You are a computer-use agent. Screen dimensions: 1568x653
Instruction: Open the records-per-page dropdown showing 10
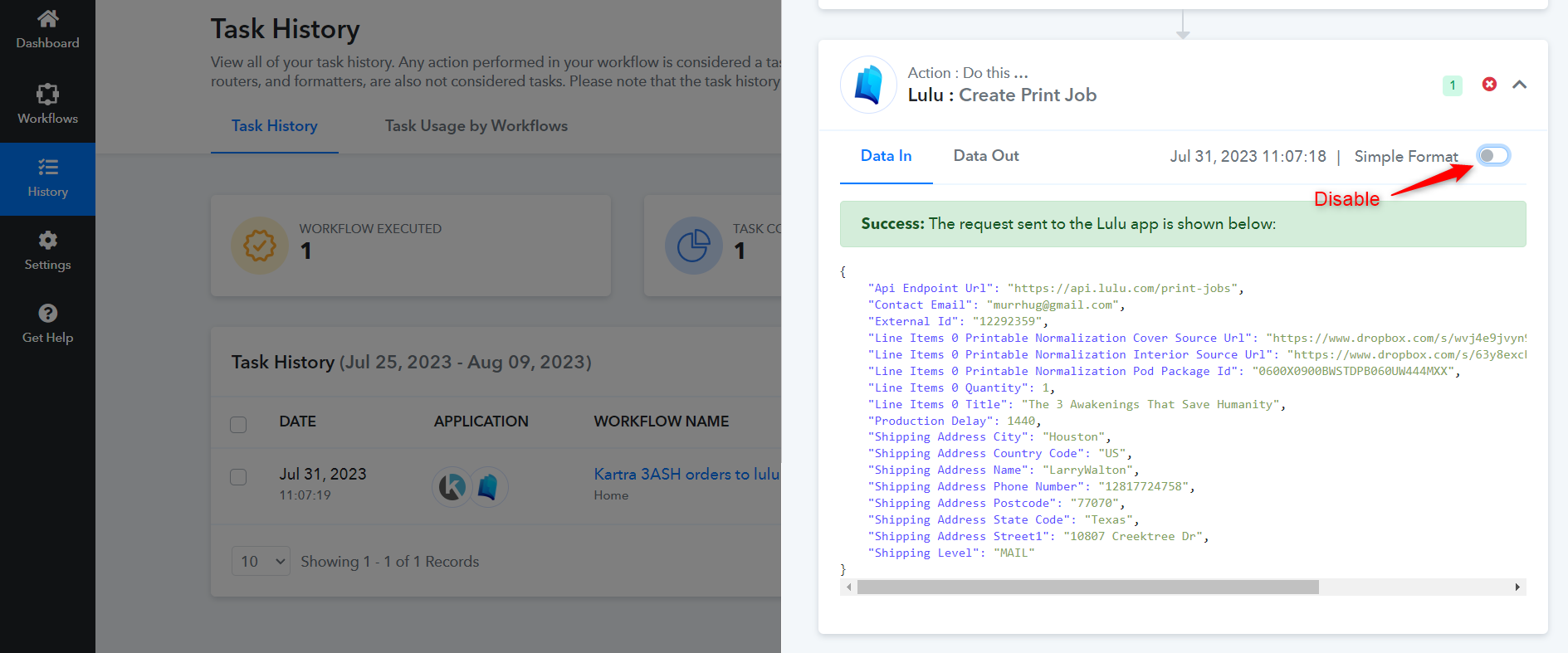click(x=261, y=562)
